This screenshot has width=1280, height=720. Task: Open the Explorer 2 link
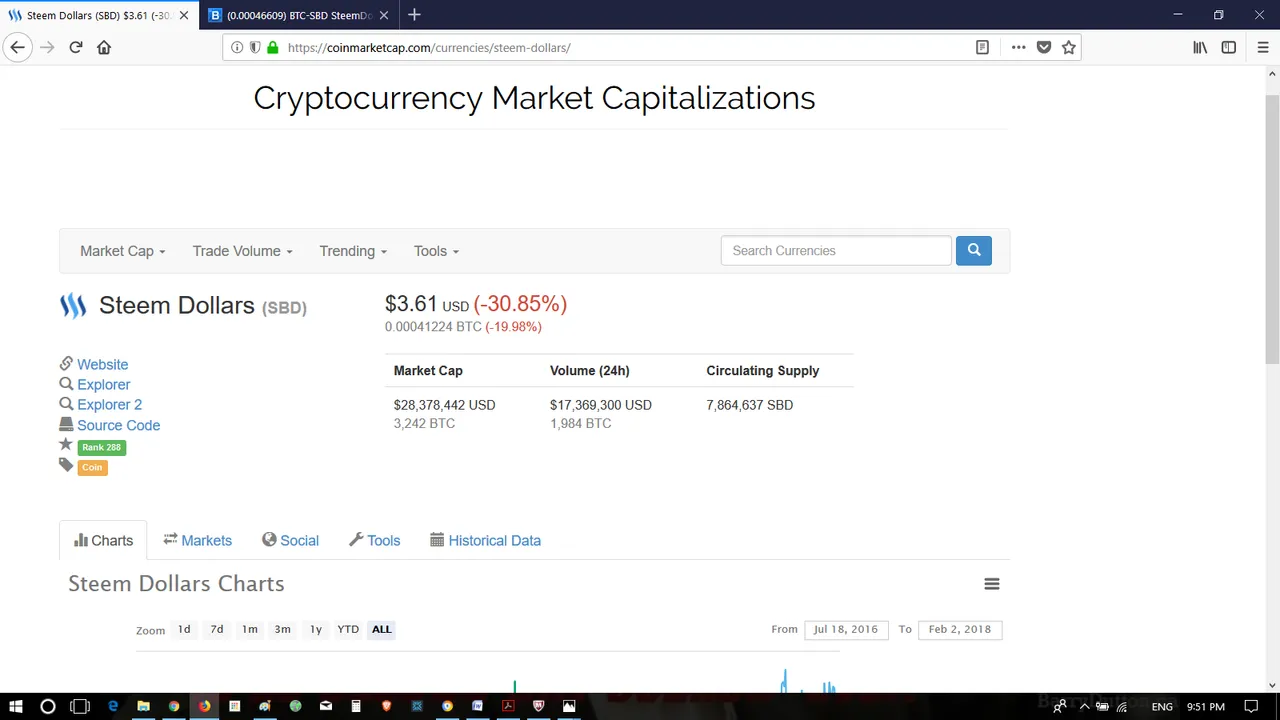pyautogui.click(x=110, y=404)
